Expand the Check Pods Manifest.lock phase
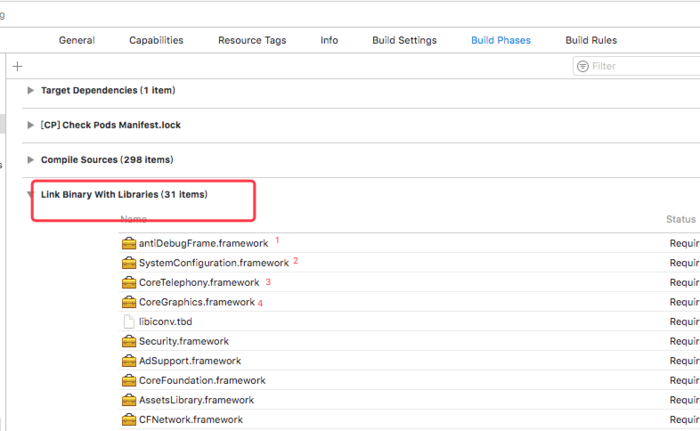The height and width of the screenshot is (431, 700). [x=31, y=125]
